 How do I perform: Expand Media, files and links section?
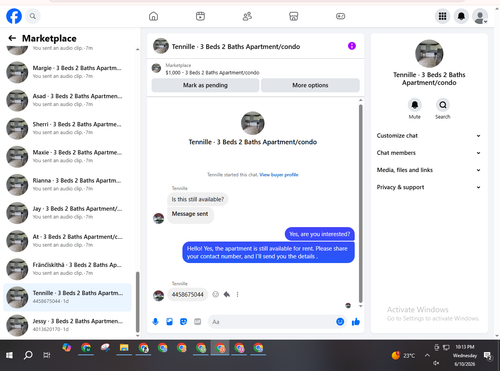click(429, 170)
